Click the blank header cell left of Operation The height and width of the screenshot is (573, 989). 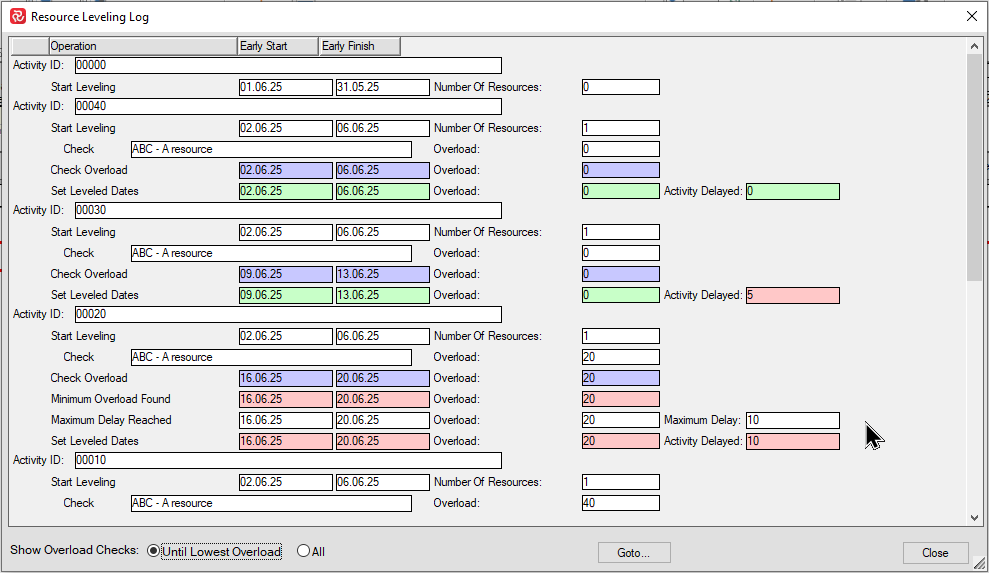[30, 46]
